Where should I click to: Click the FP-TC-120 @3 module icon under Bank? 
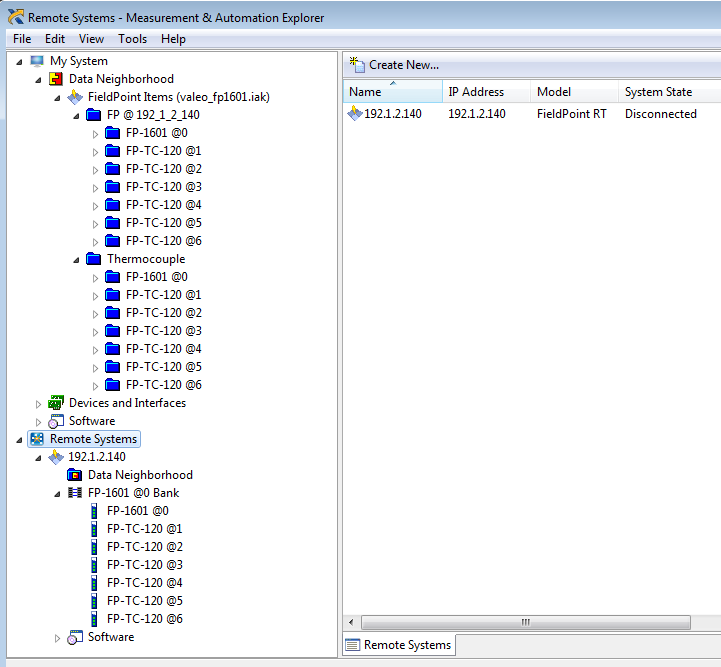(x=94, y=564)
